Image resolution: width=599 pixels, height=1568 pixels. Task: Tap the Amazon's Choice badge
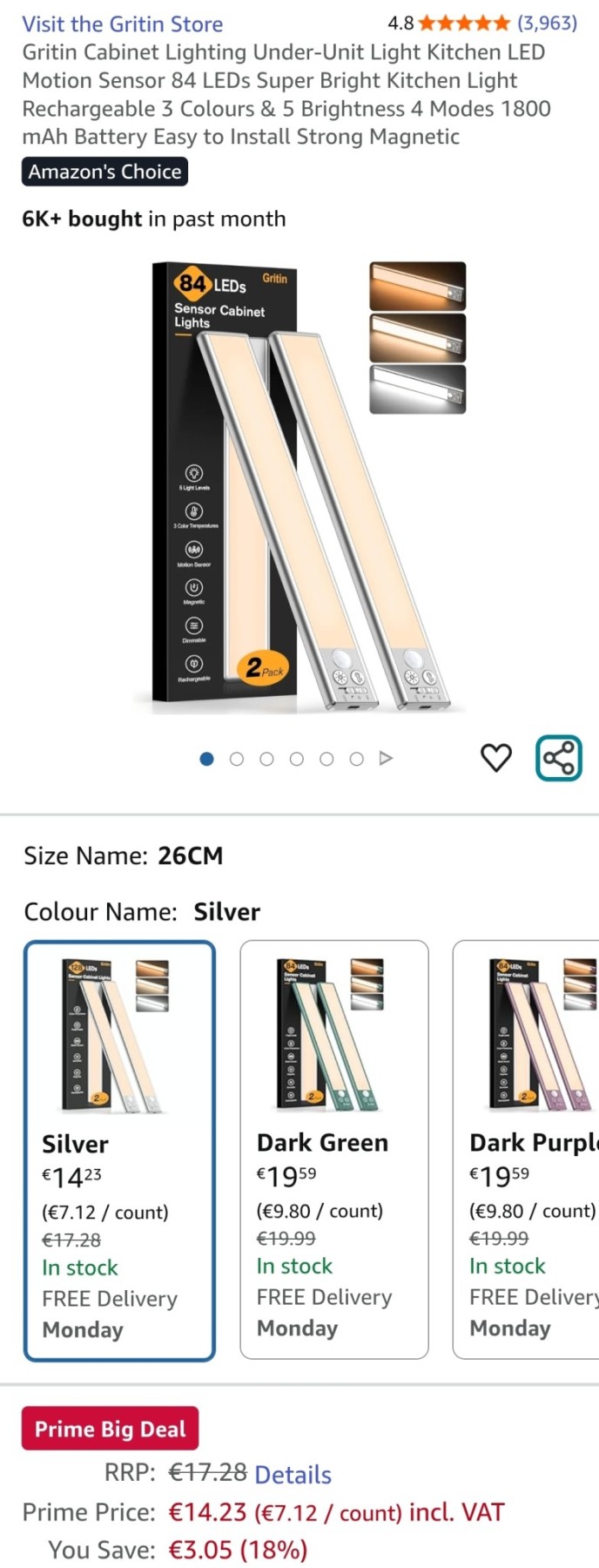tap(104, 172)
